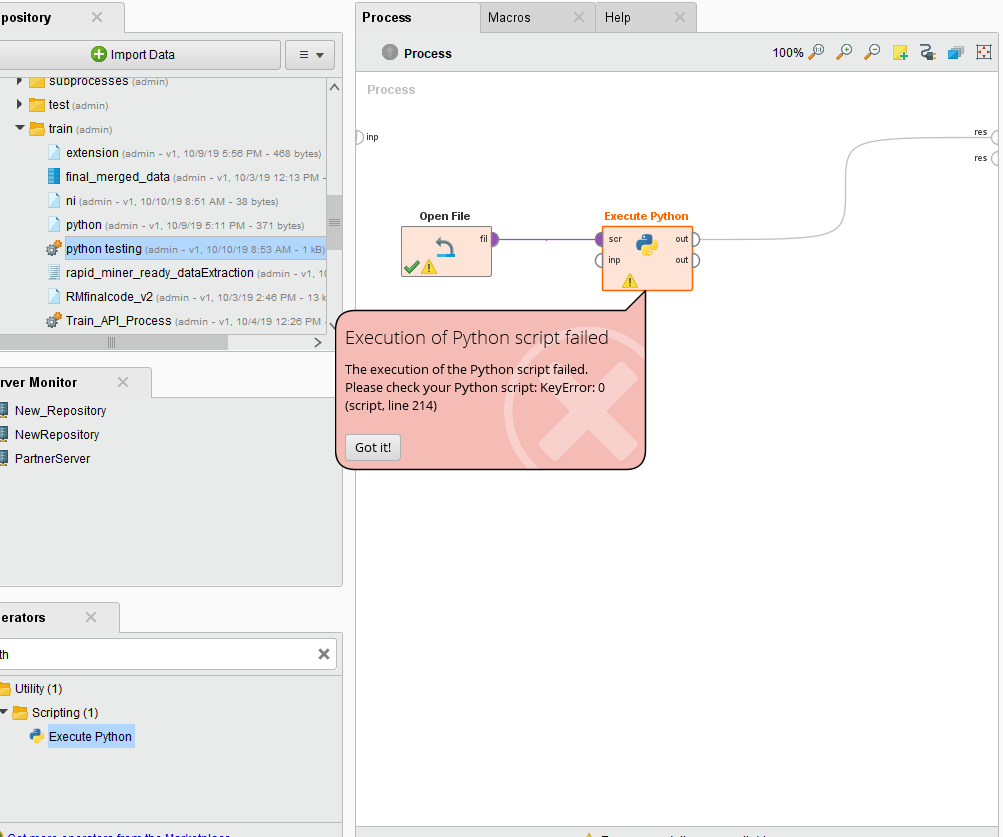Open the repository options dropdown menu
1003x837 pixels.
(x=310, y=54)
